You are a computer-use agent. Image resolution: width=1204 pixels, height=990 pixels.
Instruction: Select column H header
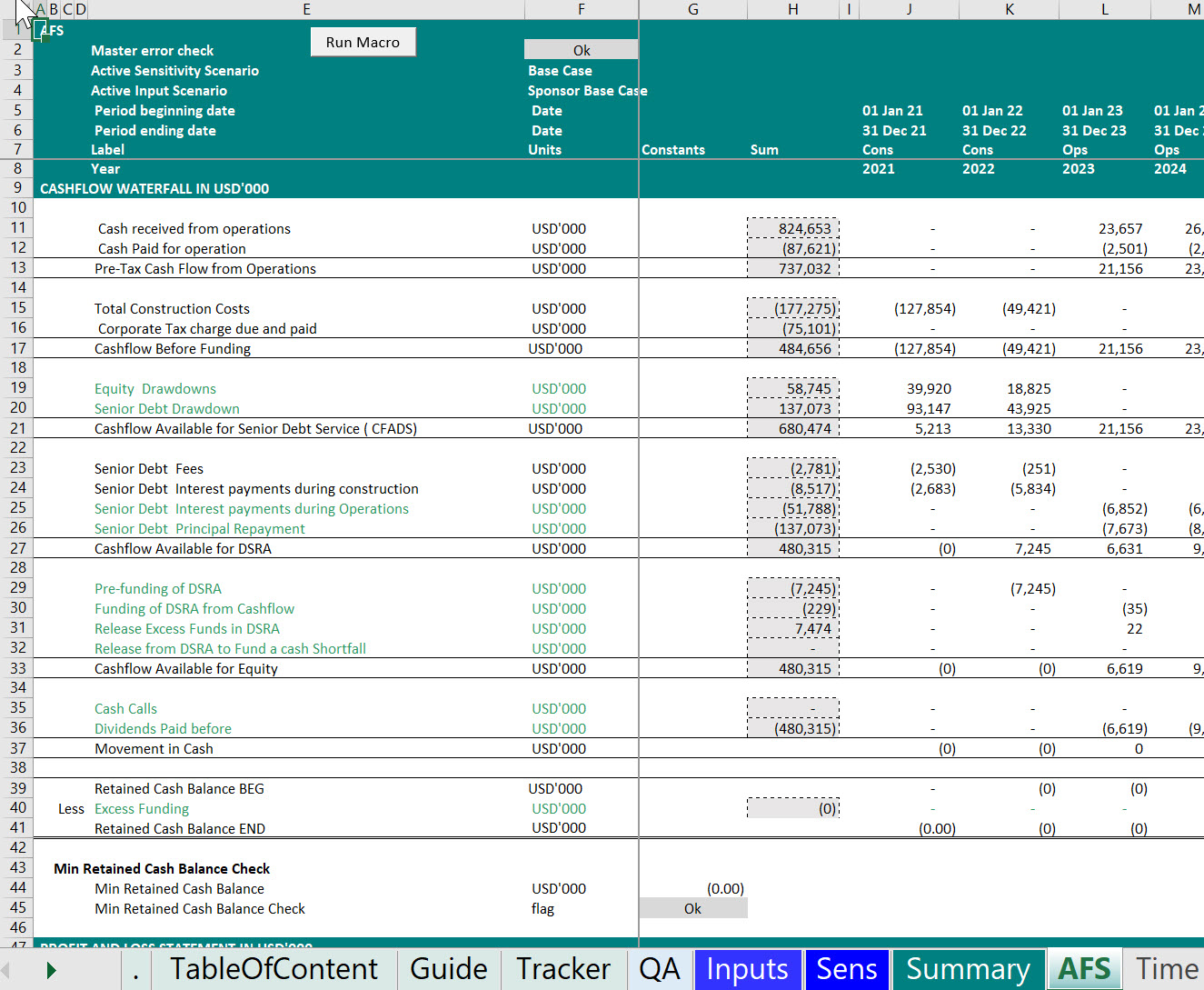click(x=793, y=9)
